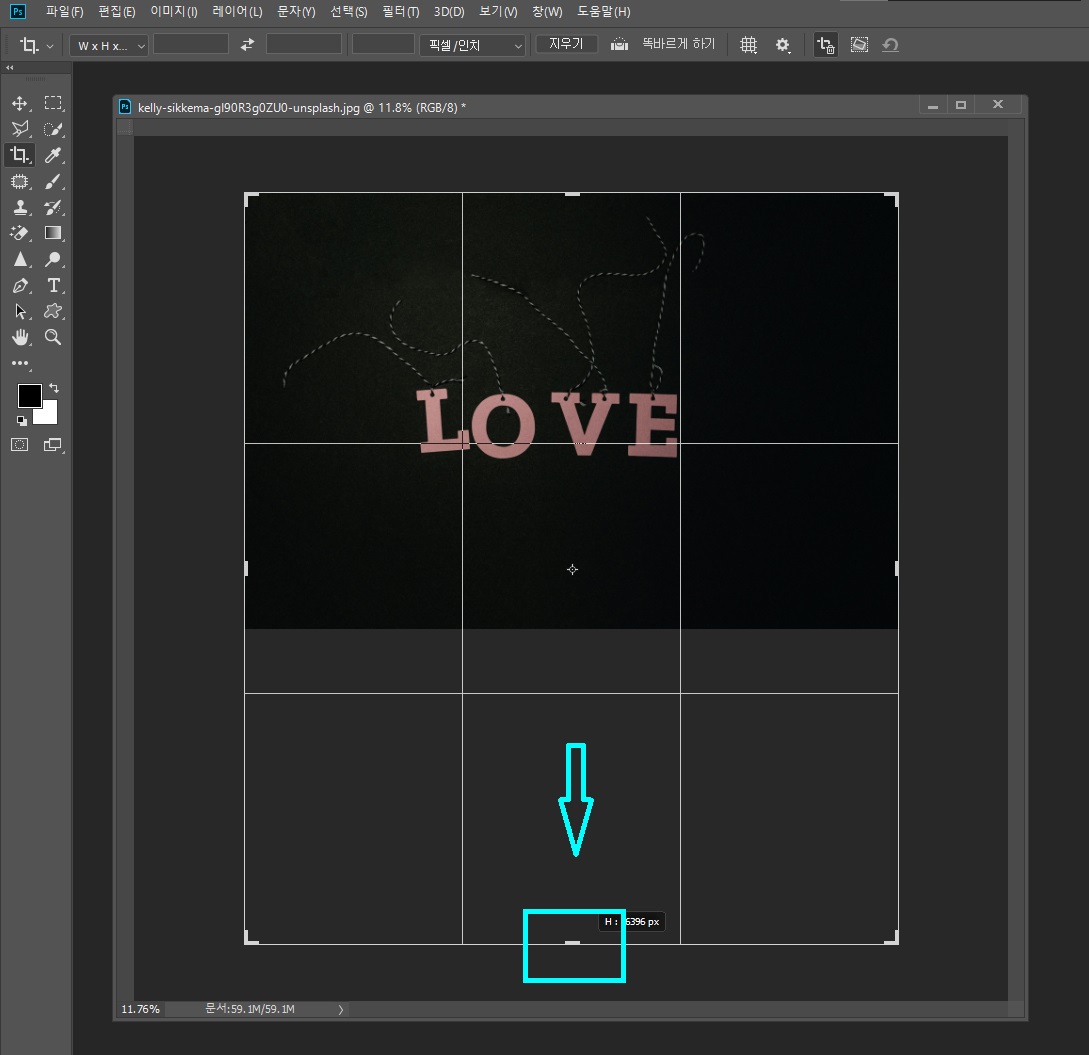Click the Straighten level icon
Screen dimensions: 1089x1055
click(x=619, y=44)
